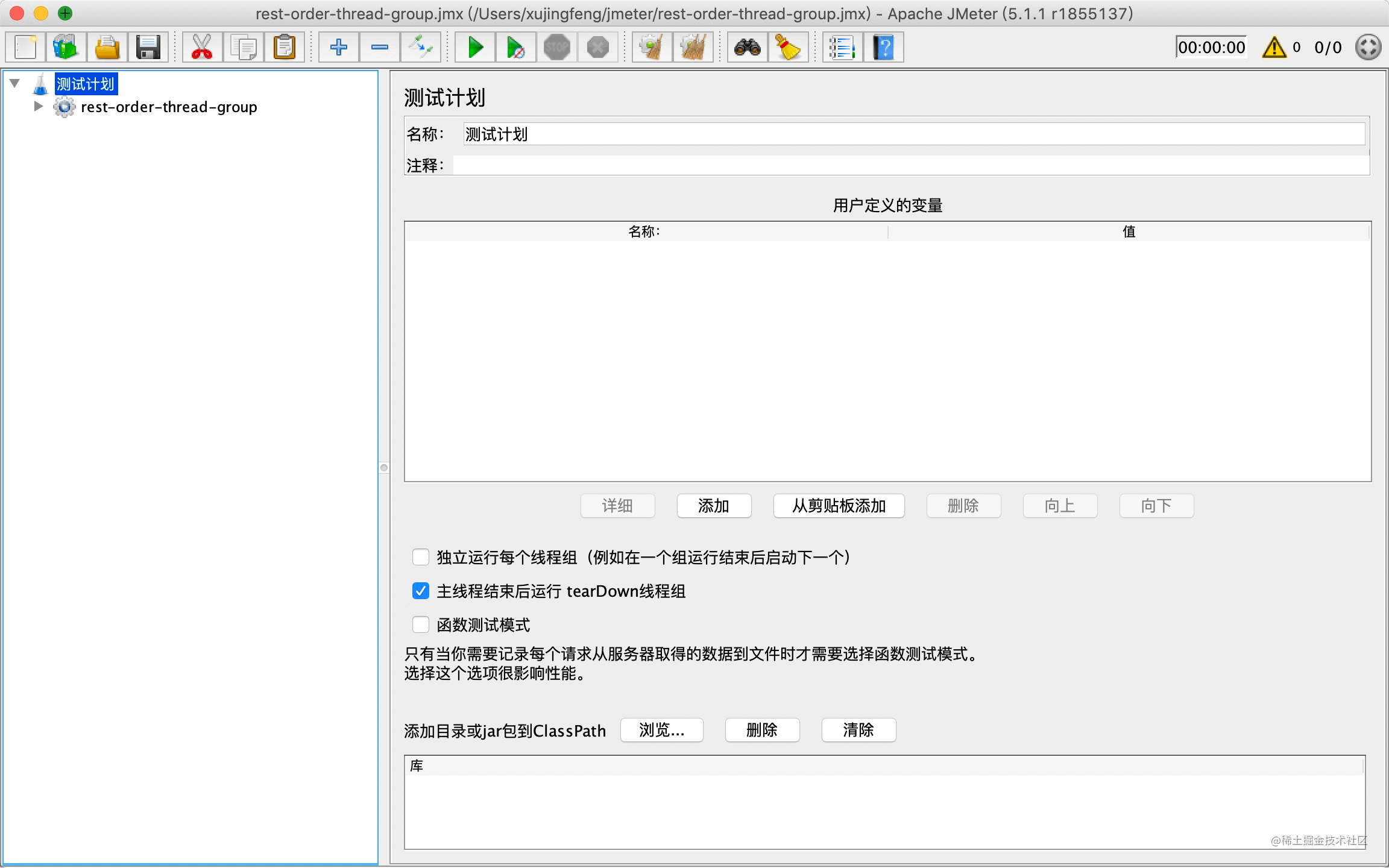Click the blue plus Expand All icon
Image resolution: width=1389 pixels, height=868 pixels.
[339, 47]
